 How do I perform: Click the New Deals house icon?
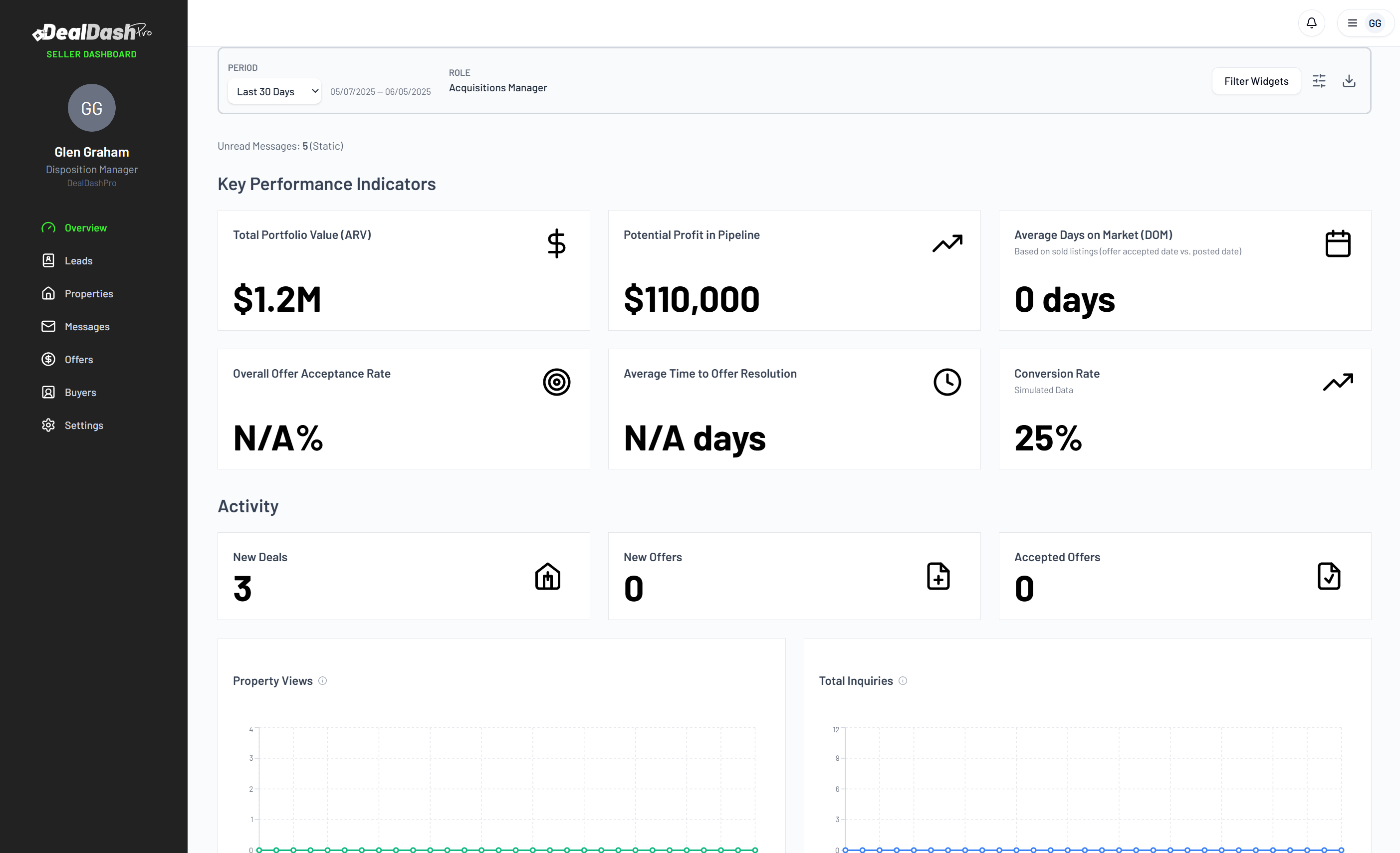tap(547, 577)
